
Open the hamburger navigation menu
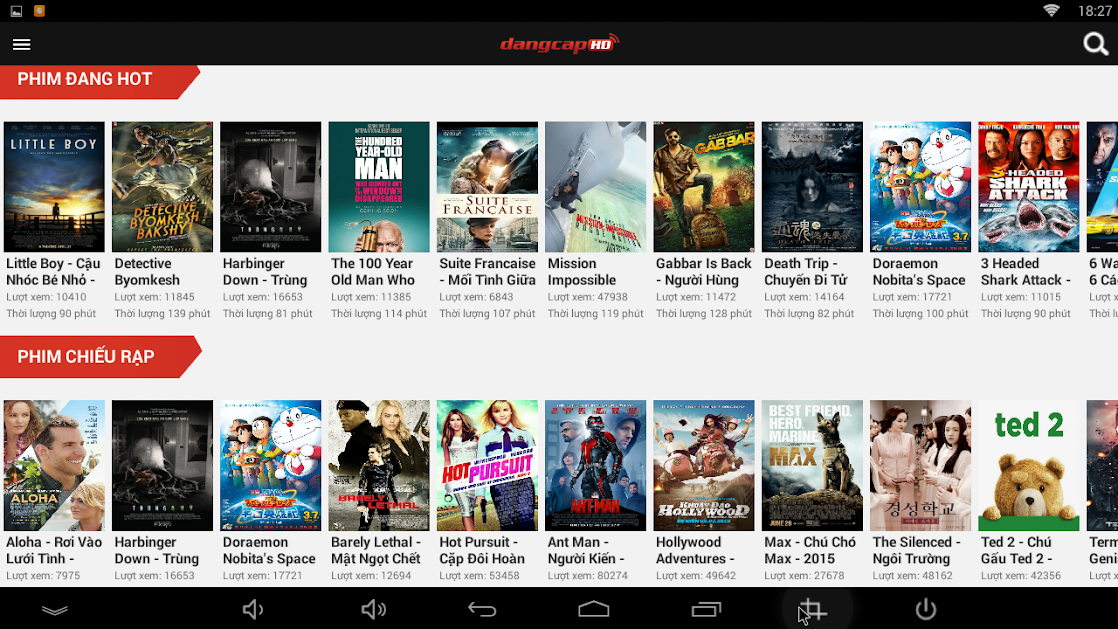pyautogui.click(x=21, y=44)
